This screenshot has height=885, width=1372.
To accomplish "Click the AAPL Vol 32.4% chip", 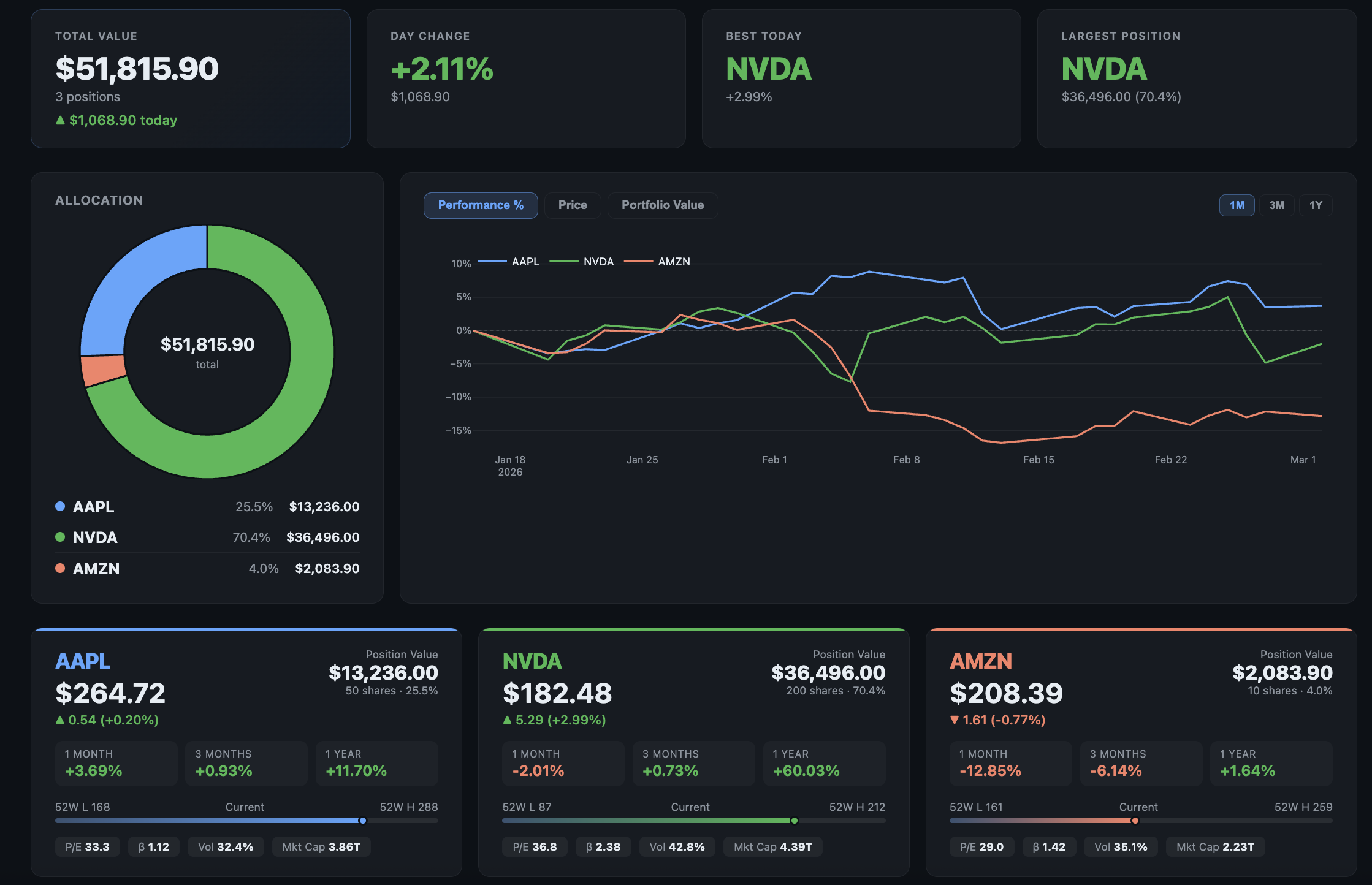I will pos(226,847).
